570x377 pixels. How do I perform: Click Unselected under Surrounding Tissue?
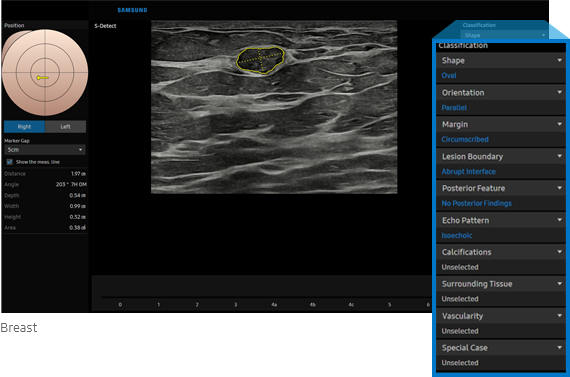(460, 299)
